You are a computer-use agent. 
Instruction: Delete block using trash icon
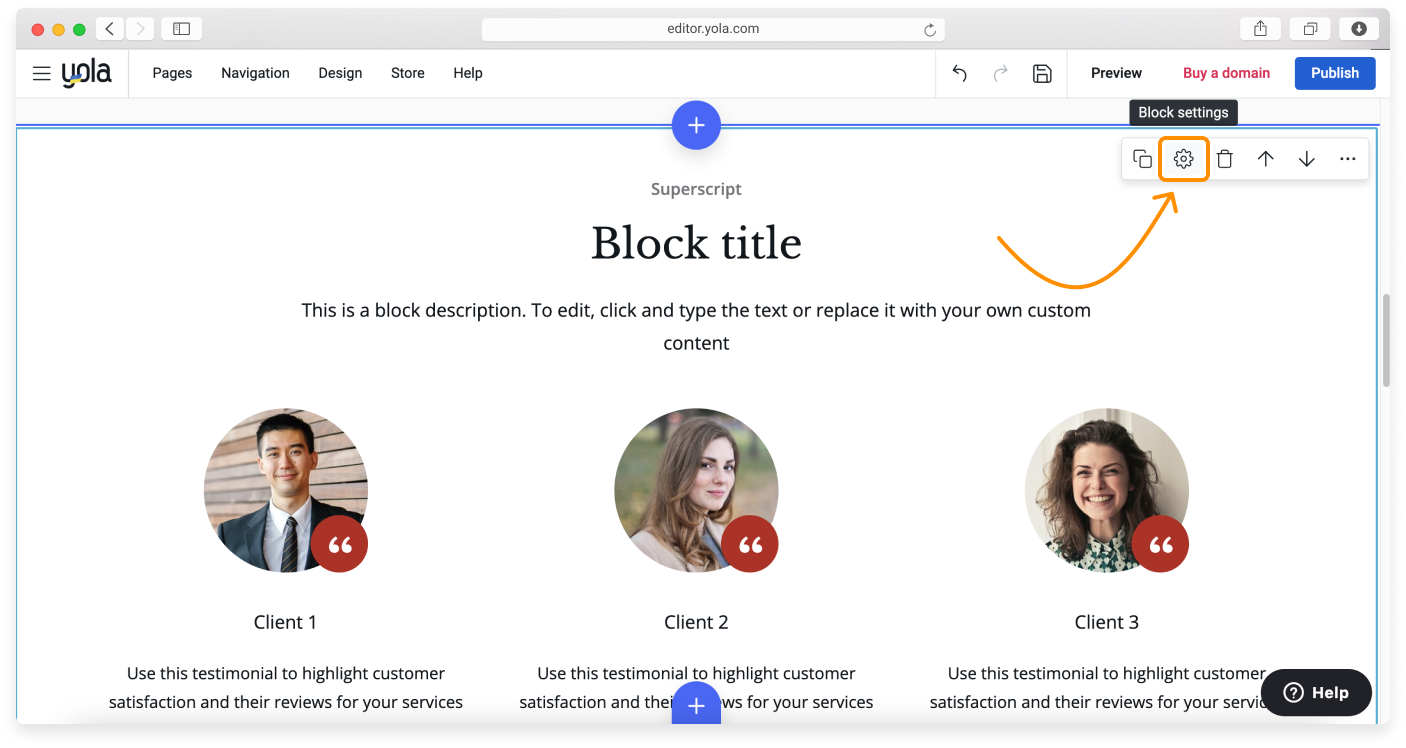[x=1225, y=159]
